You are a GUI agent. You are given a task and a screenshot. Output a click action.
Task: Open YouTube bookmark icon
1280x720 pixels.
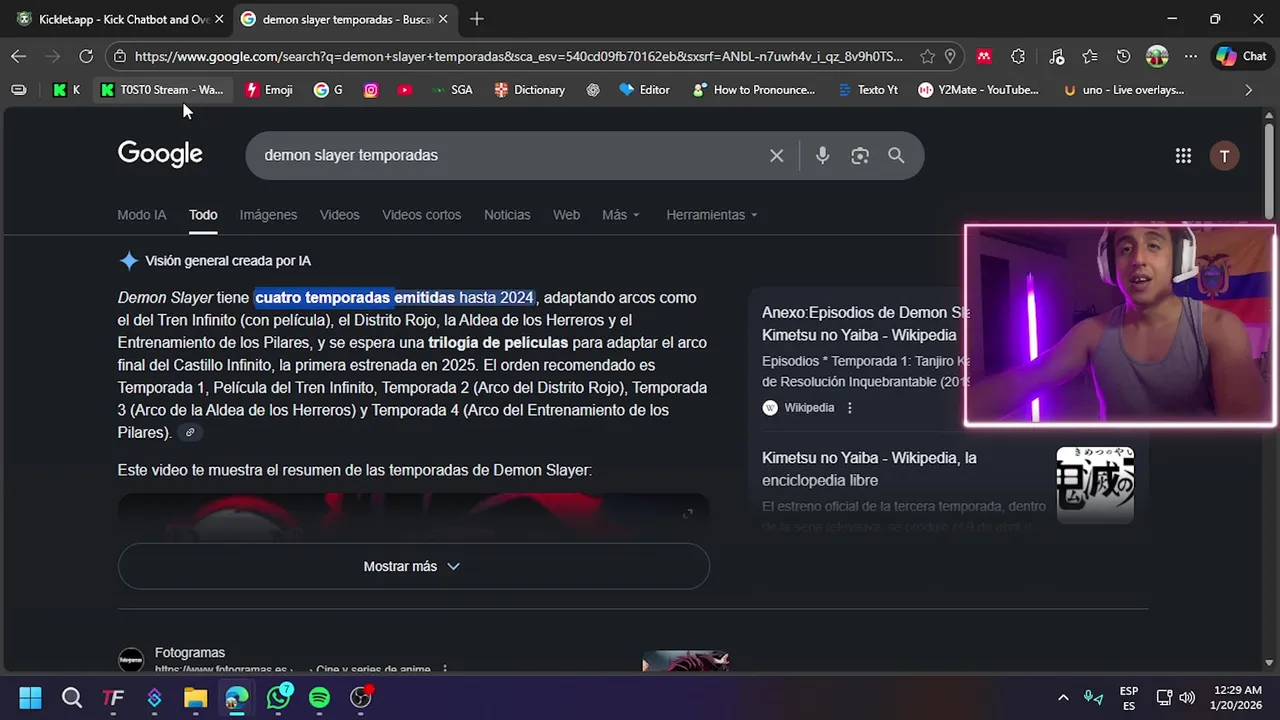(404, 89)
